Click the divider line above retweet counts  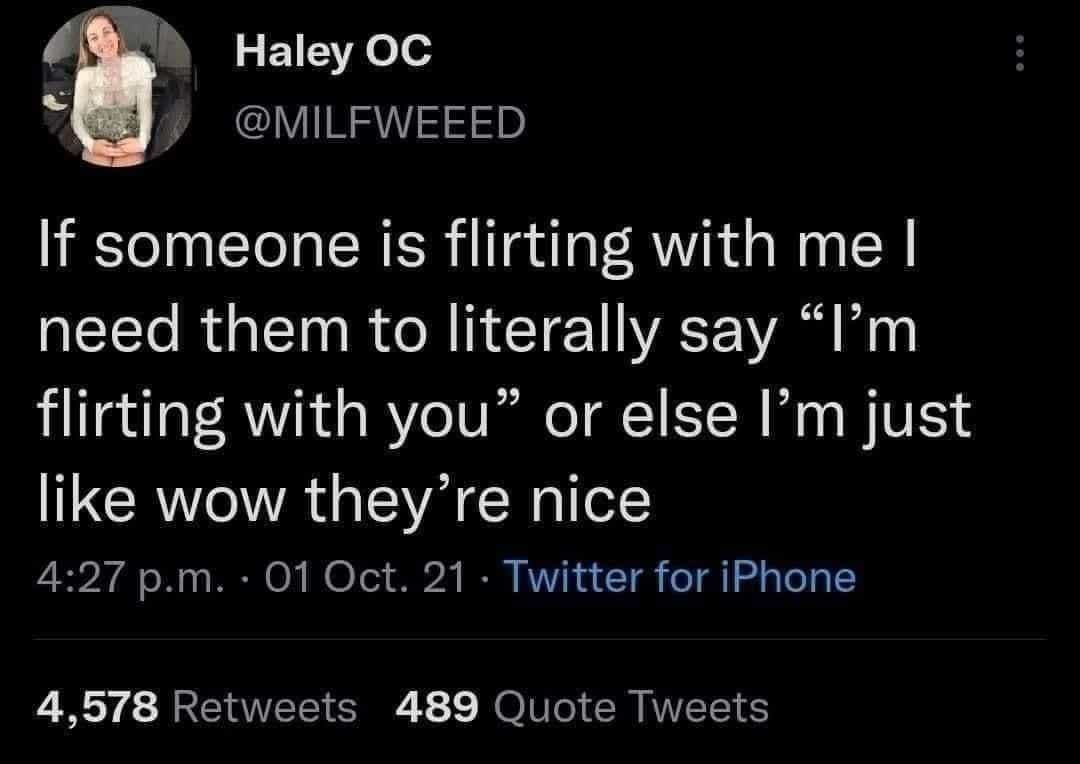(x=540, y=640)
